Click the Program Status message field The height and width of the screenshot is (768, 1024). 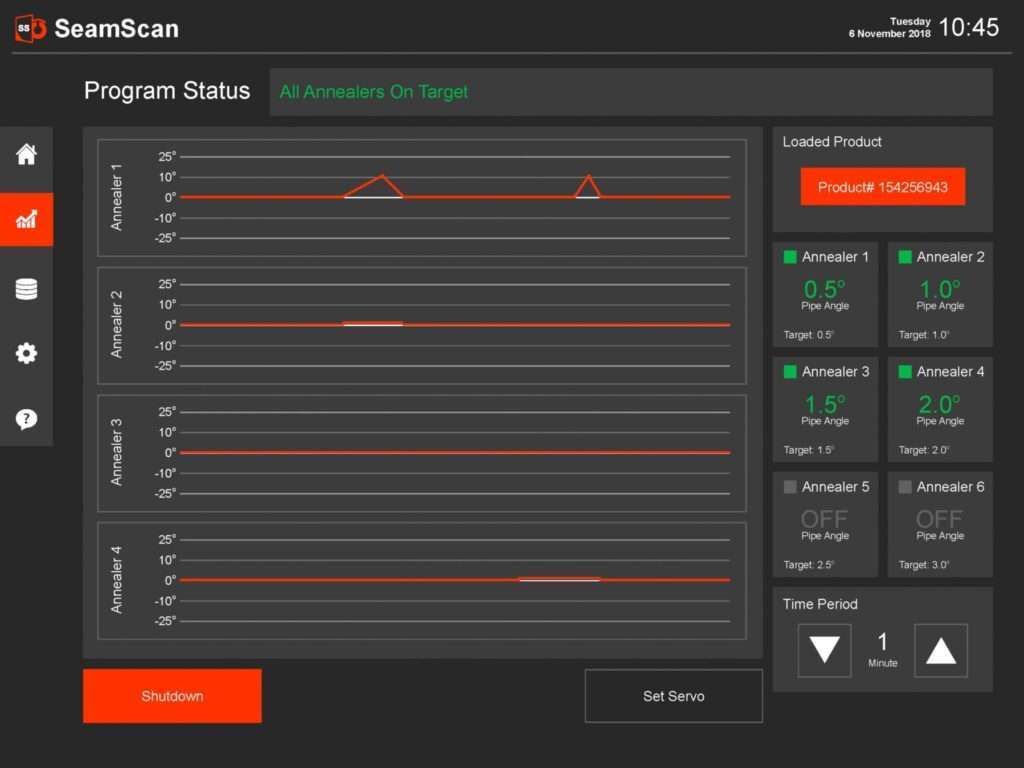[x=631, y=92]
